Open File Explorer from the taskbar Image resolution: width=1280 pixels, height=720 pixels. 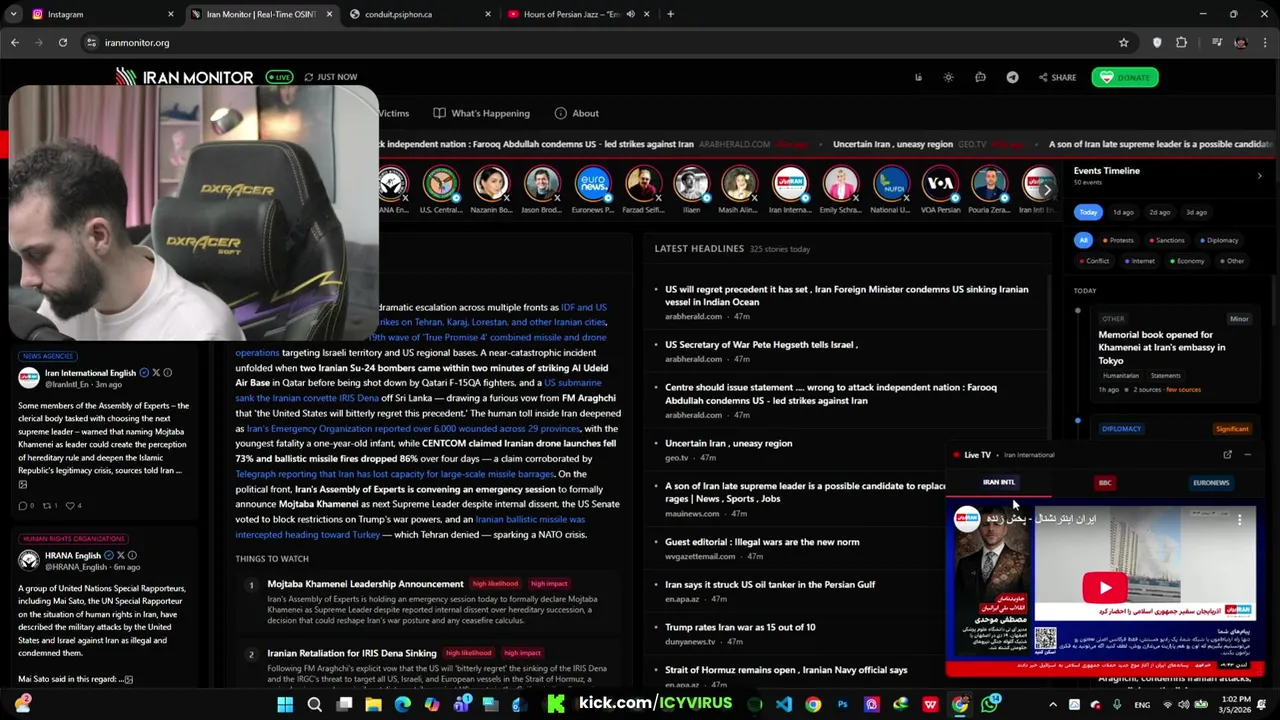pos(373,705)
